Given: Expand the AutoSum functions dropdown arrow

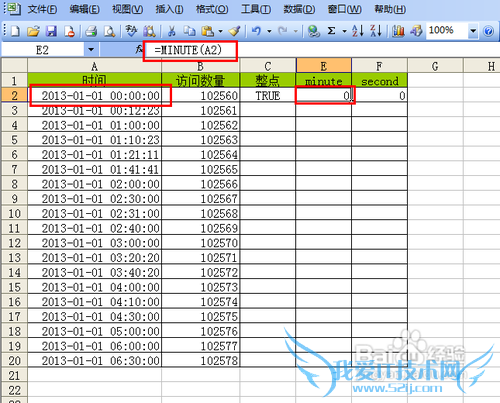Looking at the screenshot, I should [344, 31].
